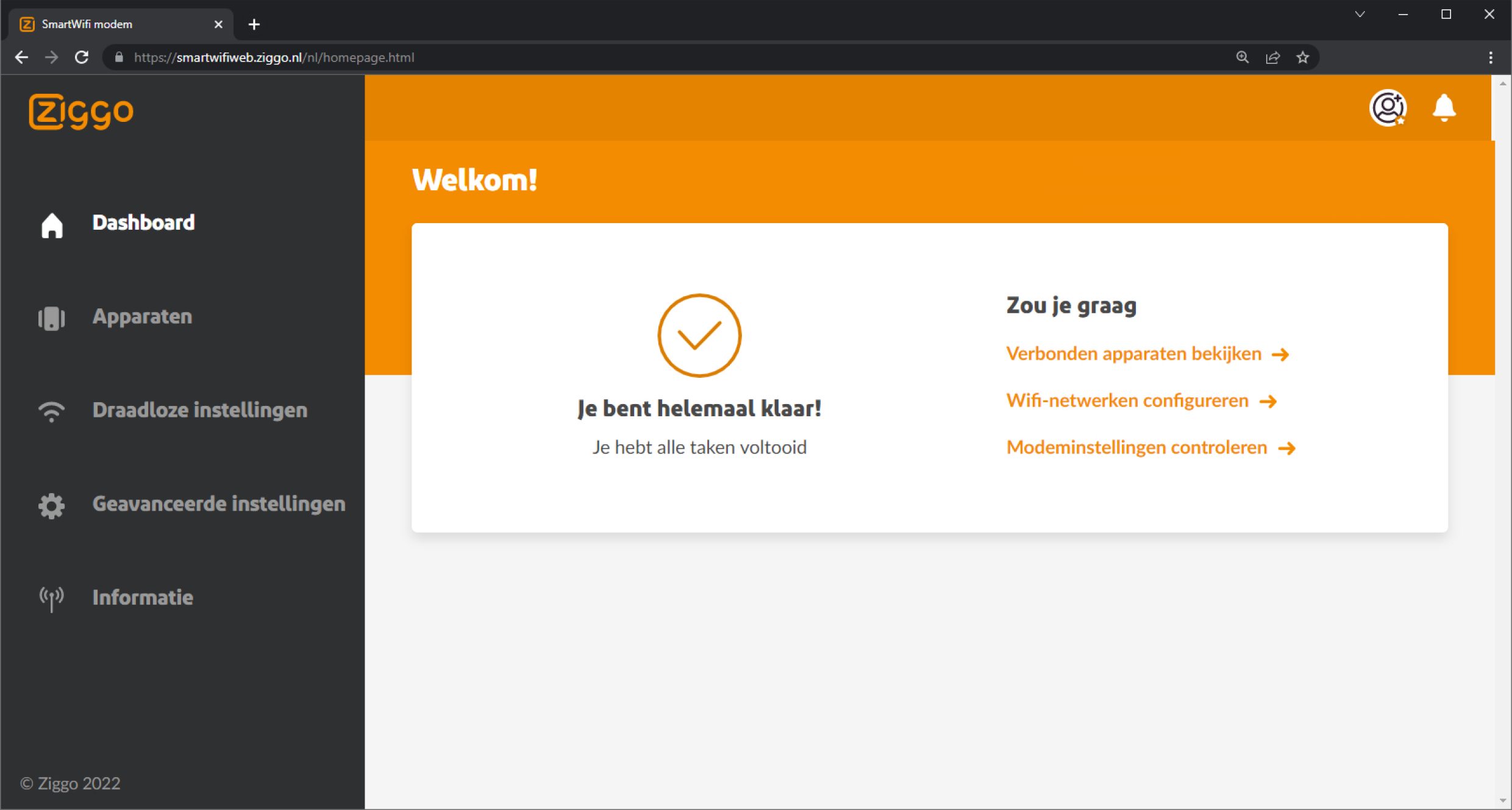Open Draadloze instellingen via the wifi icon
This screenshot has width=1512, height=810.
click(x=51, y=411)
